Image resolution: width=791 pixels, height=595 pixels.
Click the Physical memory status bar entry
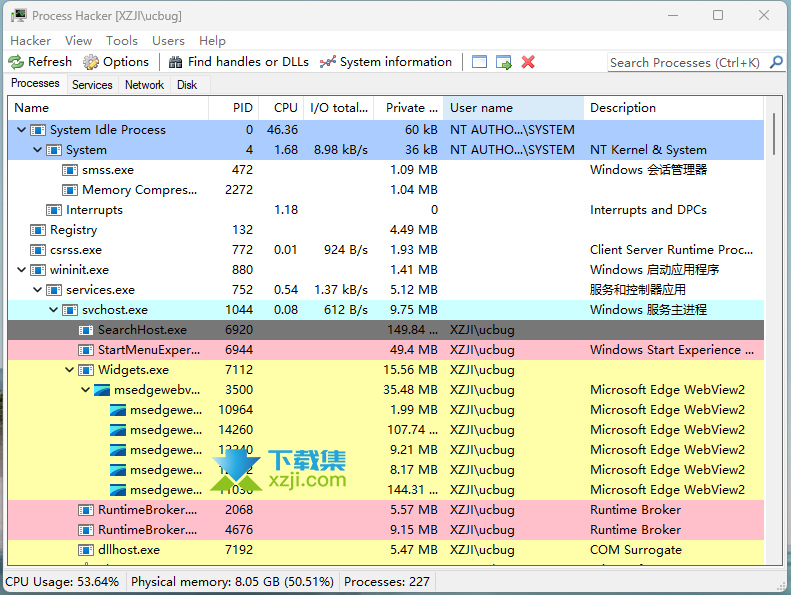tap(232, 582)
